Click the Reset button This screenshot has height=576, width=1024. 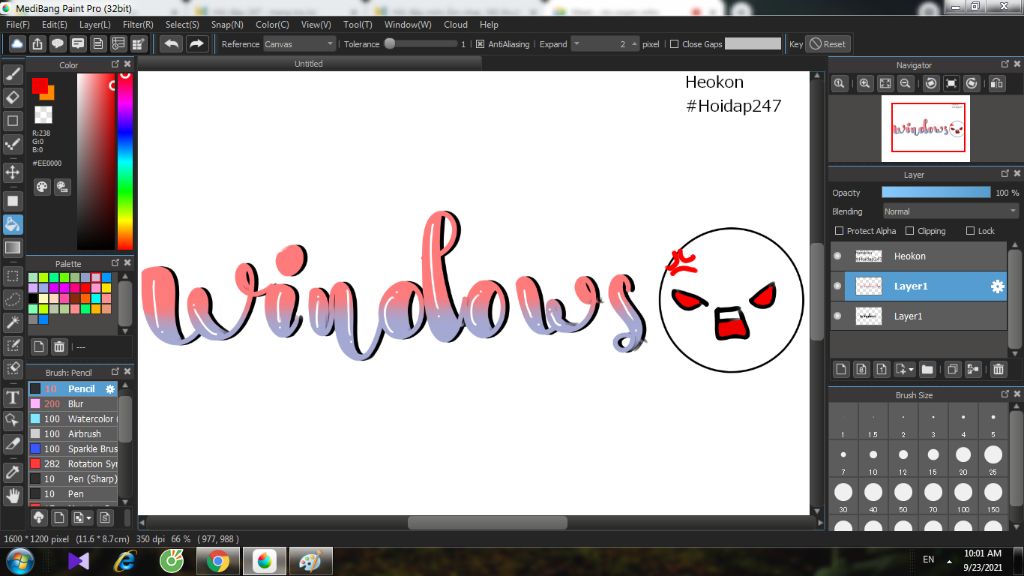click(x=827, y=44)
